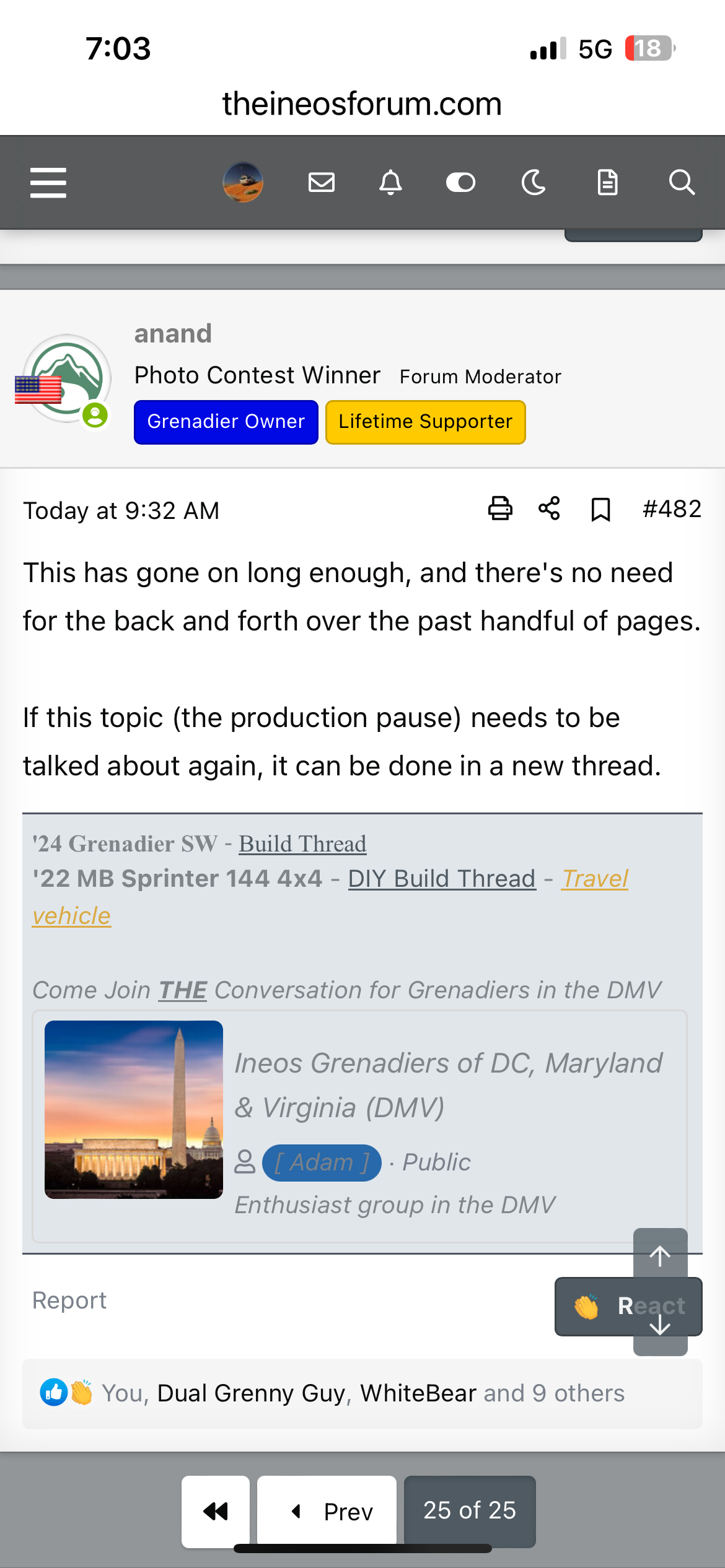Bookmark post #482
The width and height of the screenshot is (725, 1568).
(600, 510)
